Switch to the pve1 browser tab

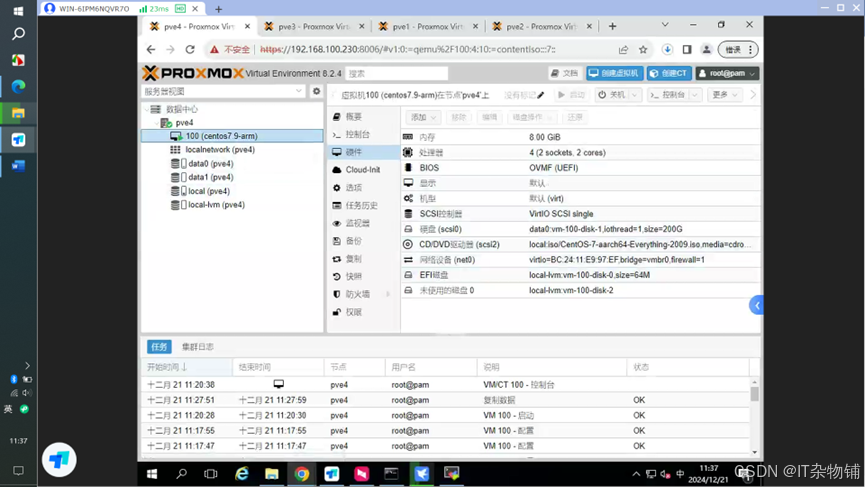(428, 26)
